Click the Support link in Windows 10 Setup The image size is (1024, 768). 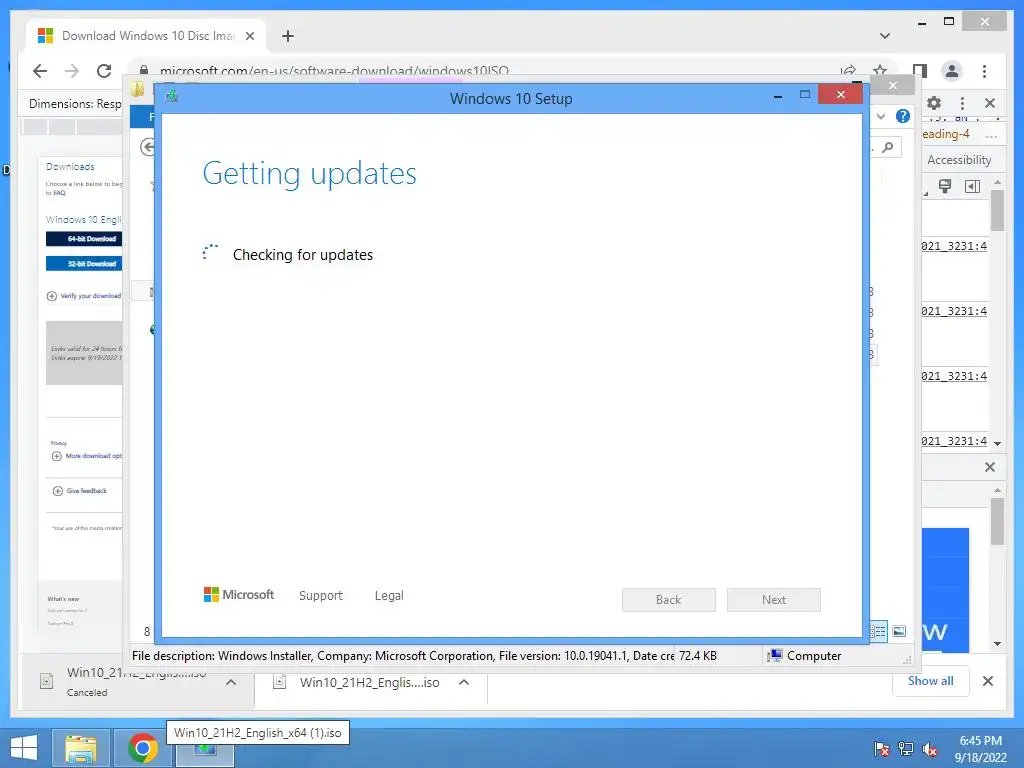click(321, 596)
